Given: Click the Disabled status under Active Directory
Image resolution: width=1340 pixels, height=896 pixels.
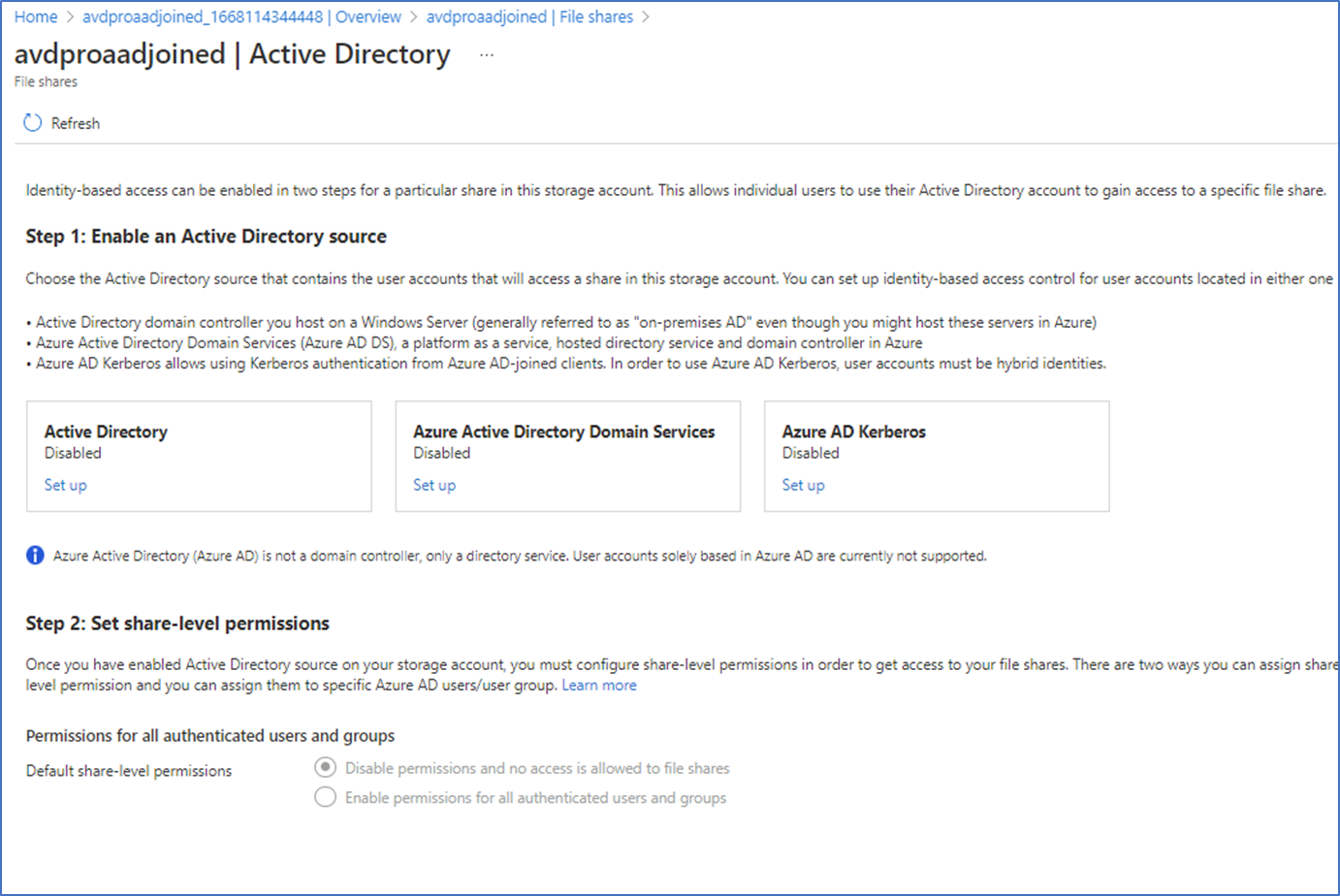Looking at the screenshot, I should click(x=73, y=453).
